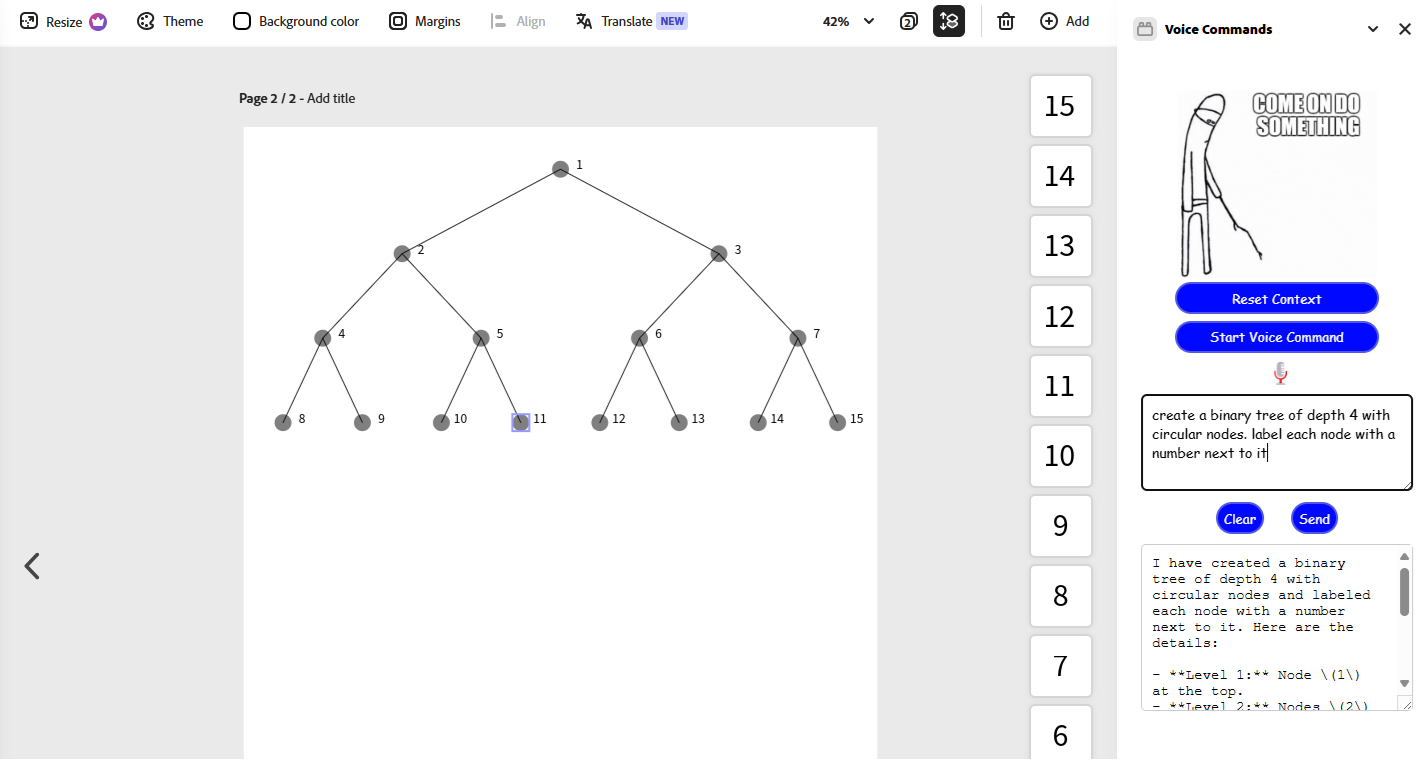1417x770 pixels.
Task: Open the Margins setting
Action: tap(425, 21)
